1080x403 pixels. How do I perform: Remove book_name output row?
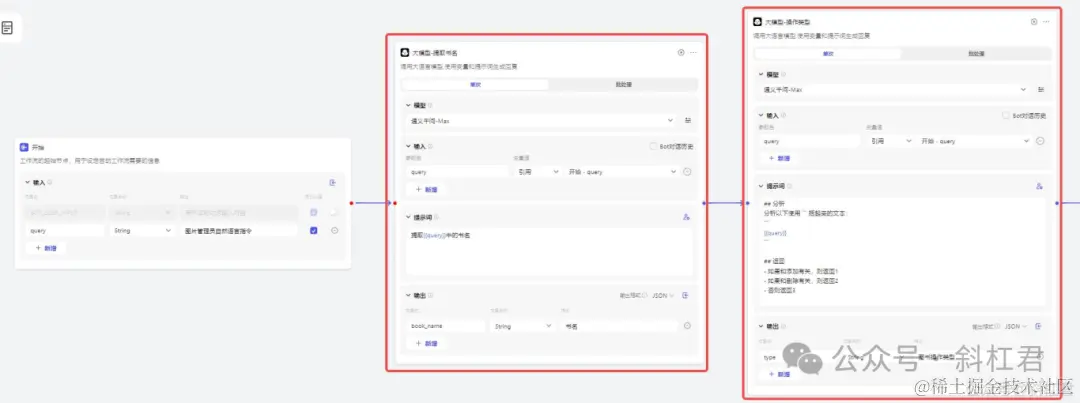click(687, 326)
